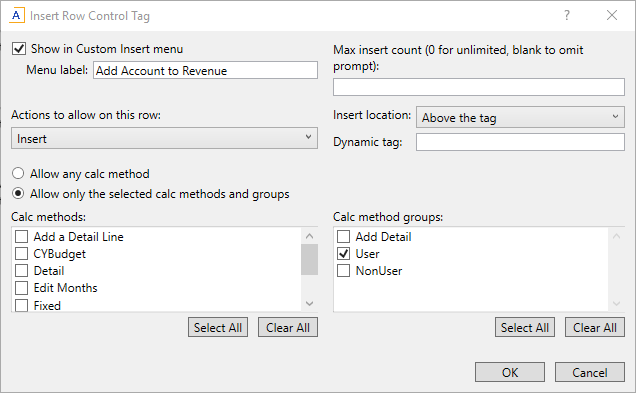Close the Insert Row Control Tag dialog
This screenshot has width=636, height=393.
coord(612,15)
